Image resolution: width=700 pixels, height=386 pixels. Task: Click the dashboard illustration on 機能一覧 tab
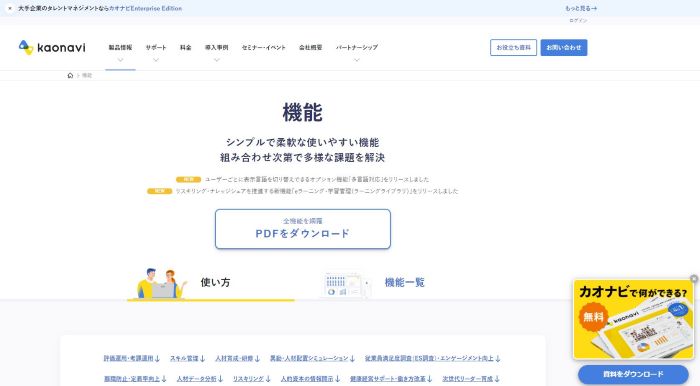(347, 285)
